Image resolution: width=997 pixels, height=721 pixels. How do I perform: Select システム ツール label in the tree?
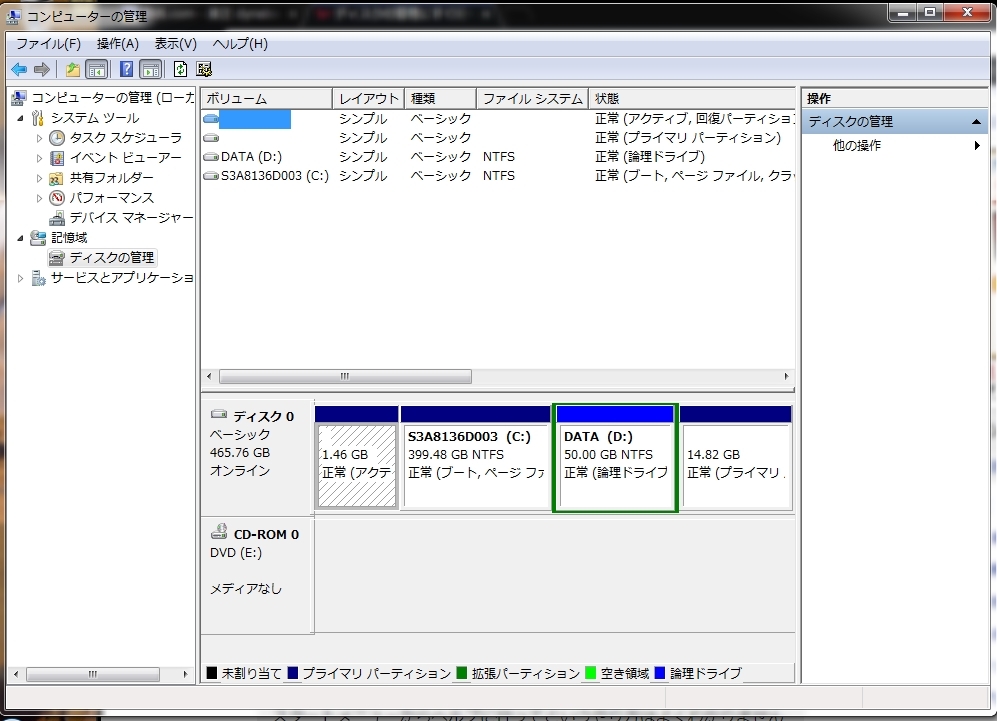coord(95,118)
